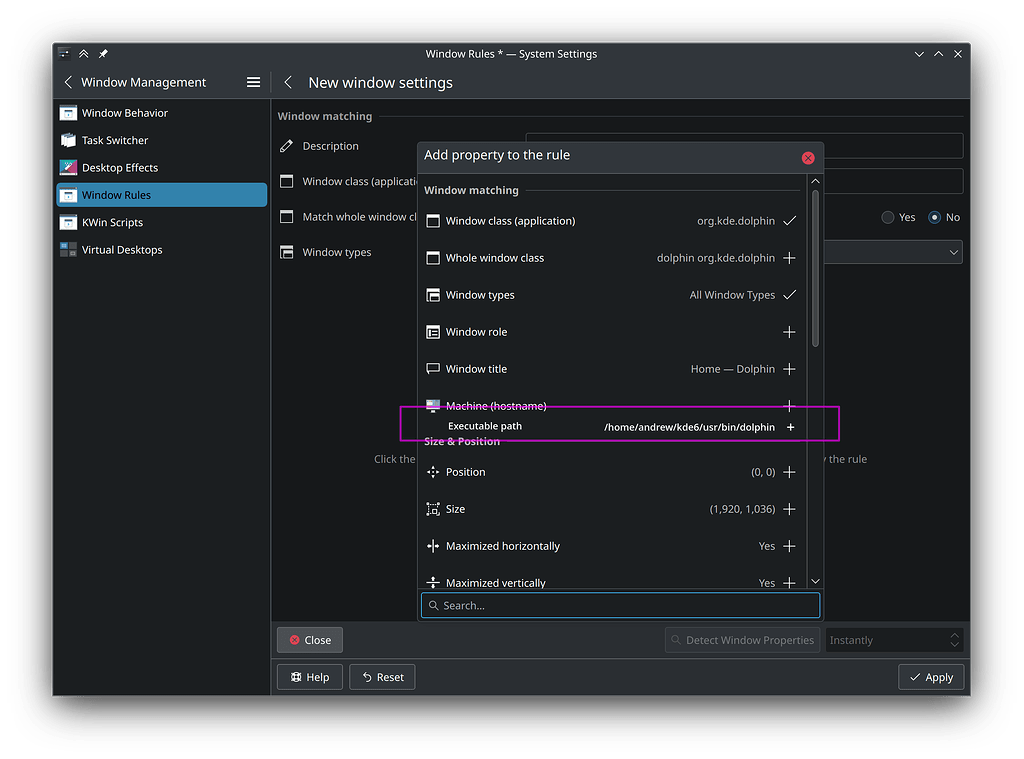Select KWin Scripts in the sidebar

click(112, 223)
